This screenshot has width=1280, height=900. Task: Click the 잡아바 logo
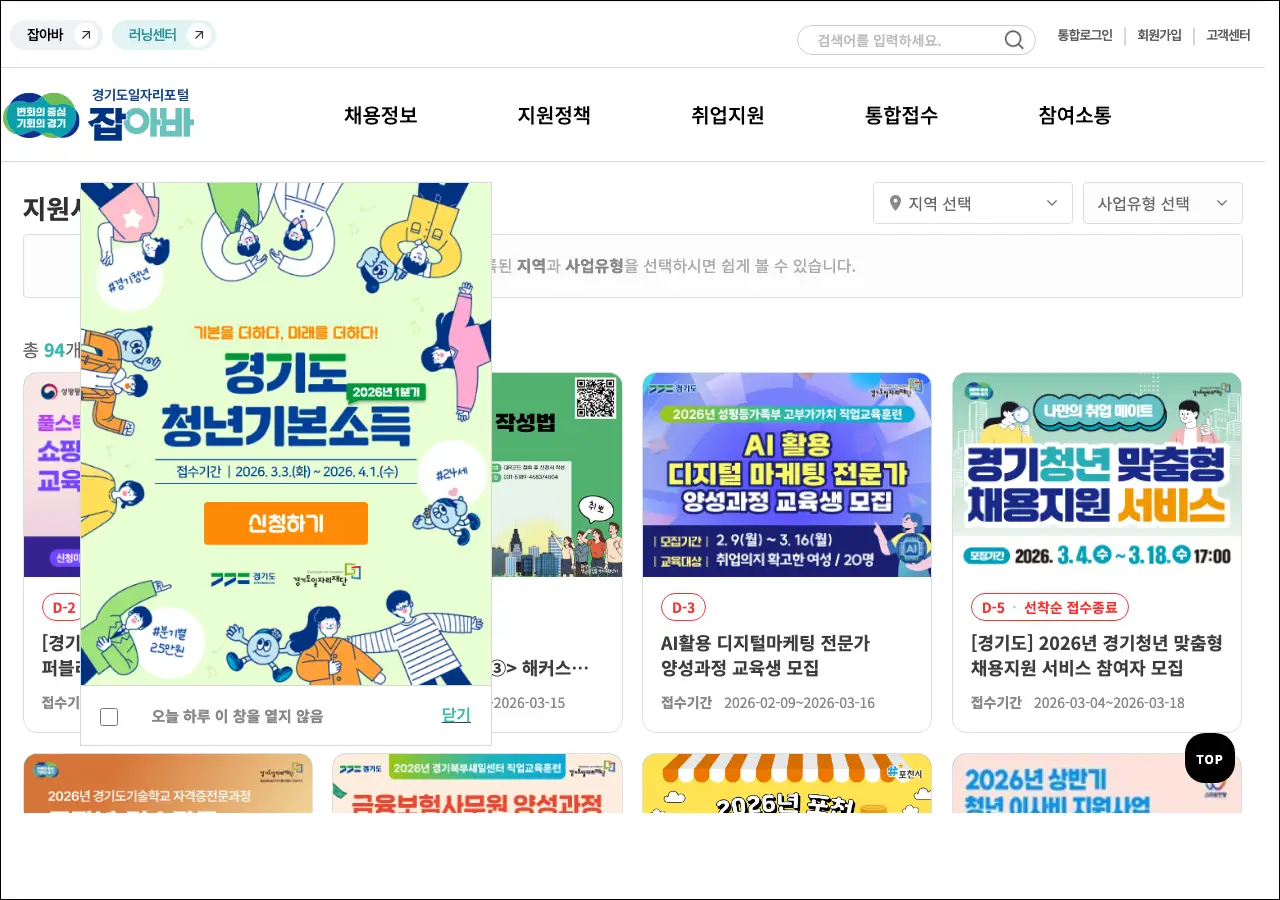pyautogui.click(x=98, y=115)
